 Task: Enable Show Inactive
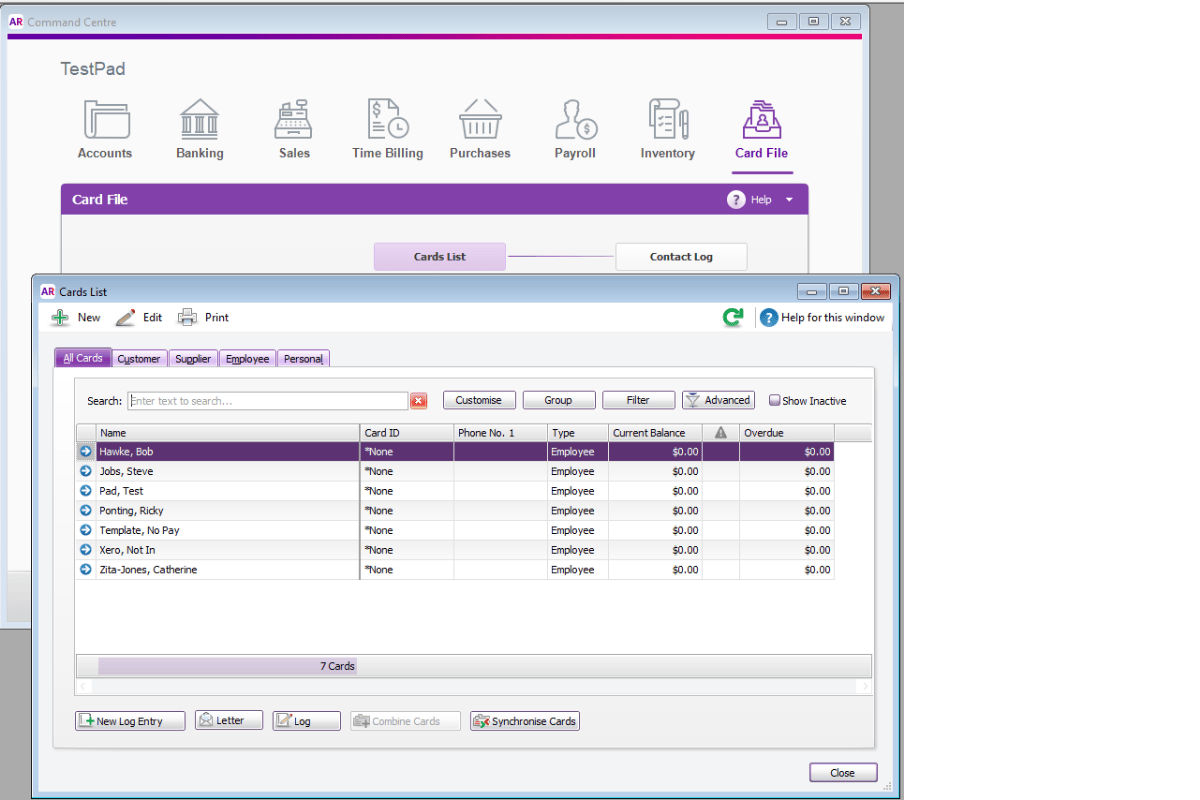click(774, 400)
